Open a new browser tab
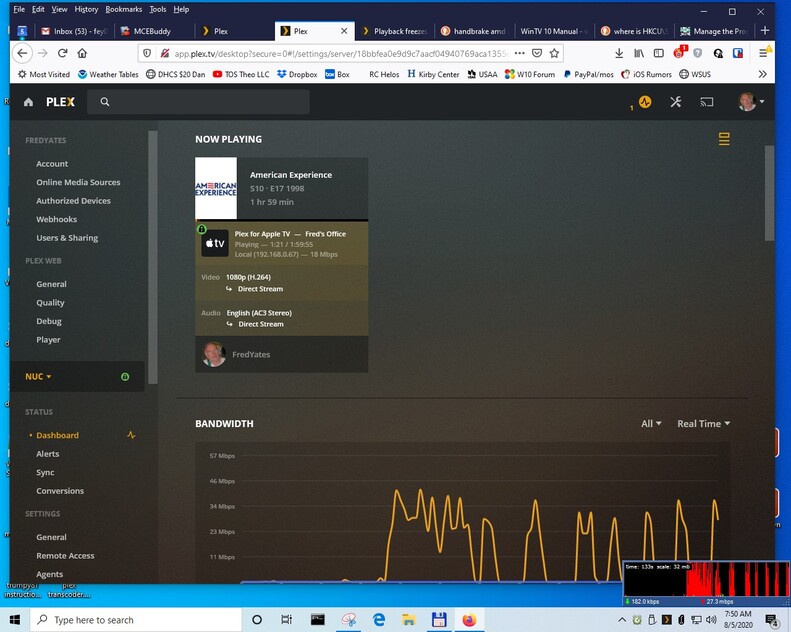 coord(765,31)
